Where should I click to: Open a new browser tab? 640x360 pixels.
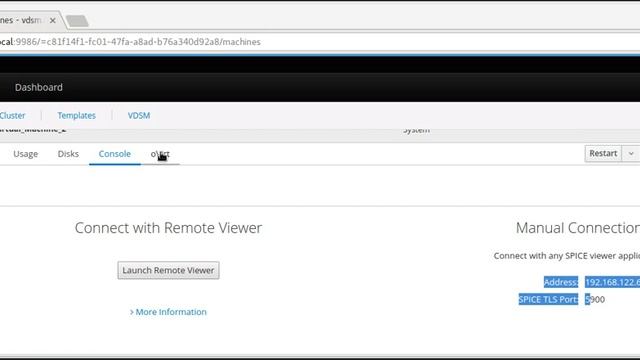tap(77, 20)
